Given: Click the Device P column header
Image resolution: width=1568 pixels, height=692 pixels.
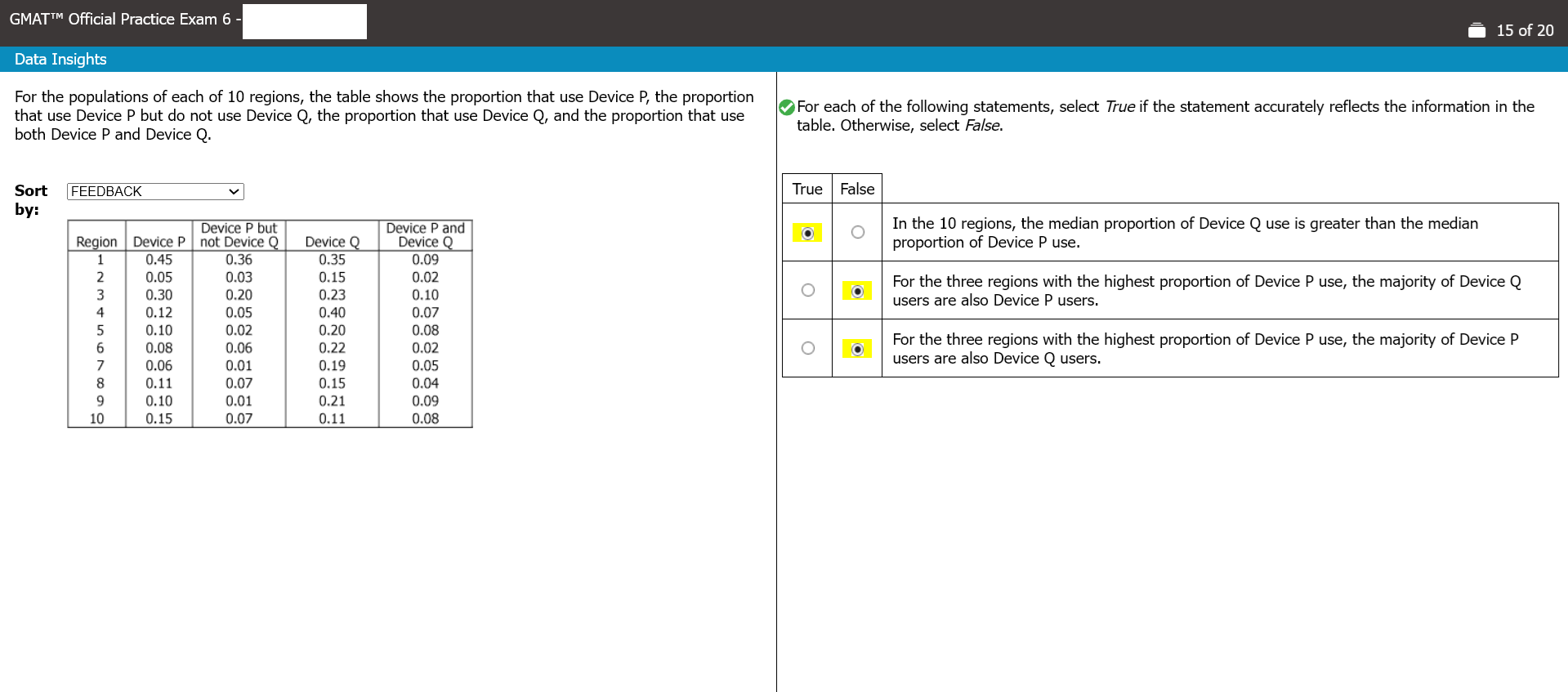Looking at the screenshot, I should tap(159, 242).
